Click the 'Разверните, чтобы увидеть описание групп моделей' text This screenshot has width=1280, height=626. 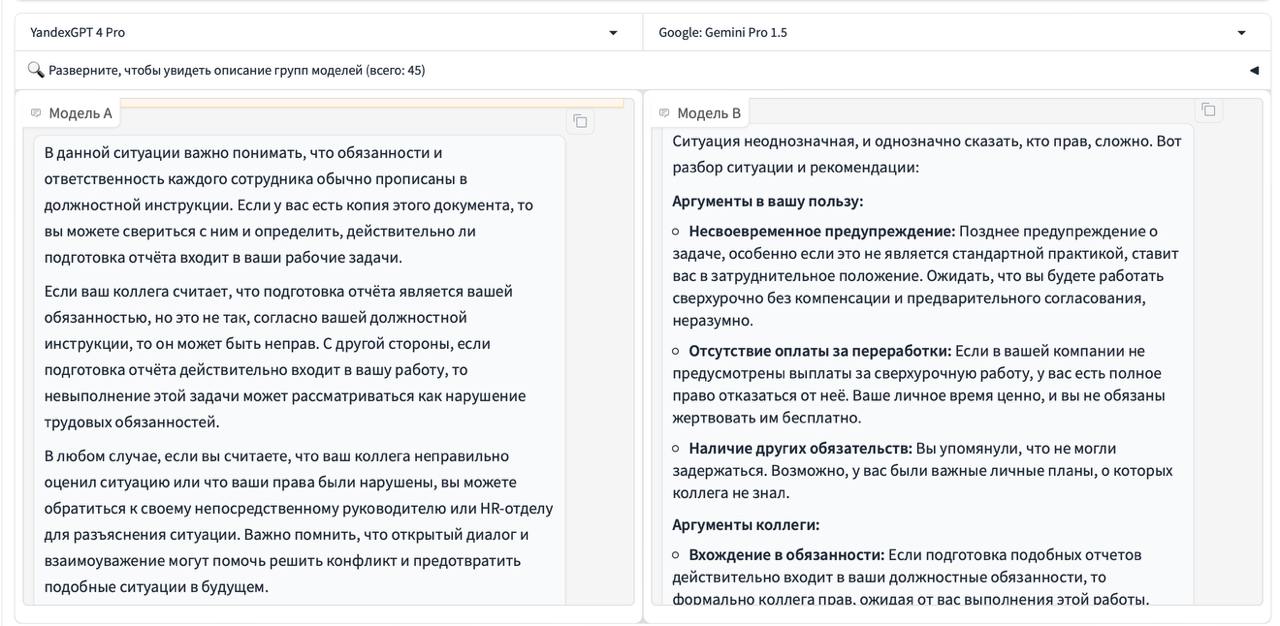(237, 71)
